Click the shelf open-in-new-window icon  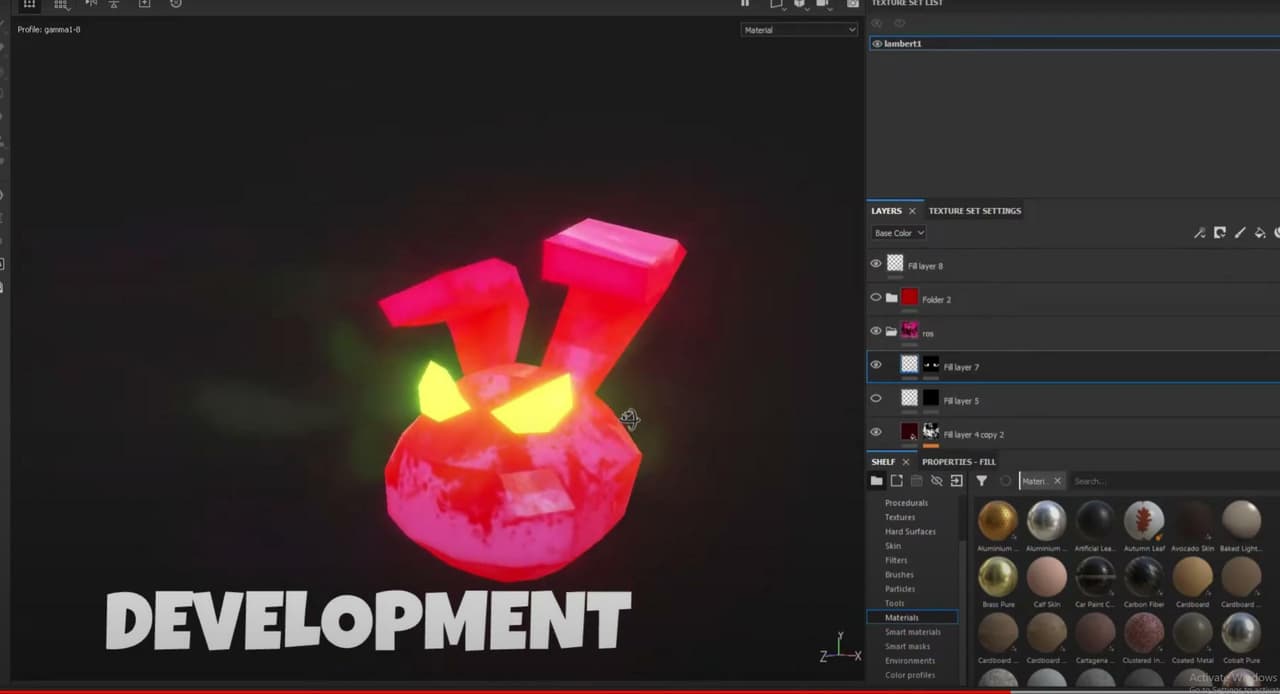tap(897, 481)
